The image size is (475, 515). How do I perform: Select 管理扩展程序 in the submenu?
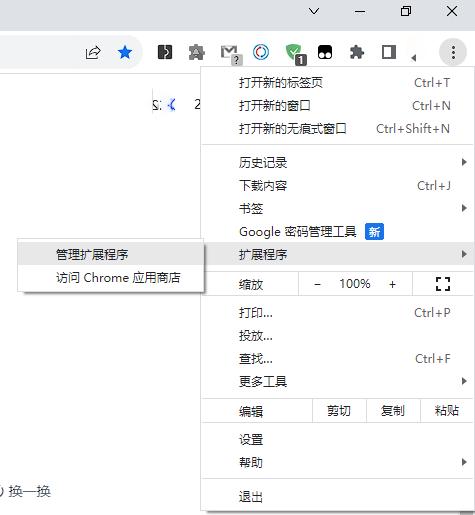111,254
